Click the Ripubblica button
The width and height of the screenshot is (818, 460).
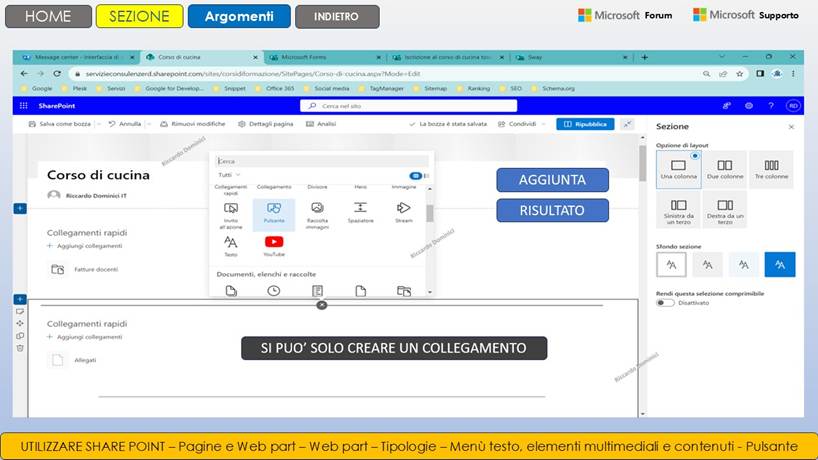coord(585,124)
